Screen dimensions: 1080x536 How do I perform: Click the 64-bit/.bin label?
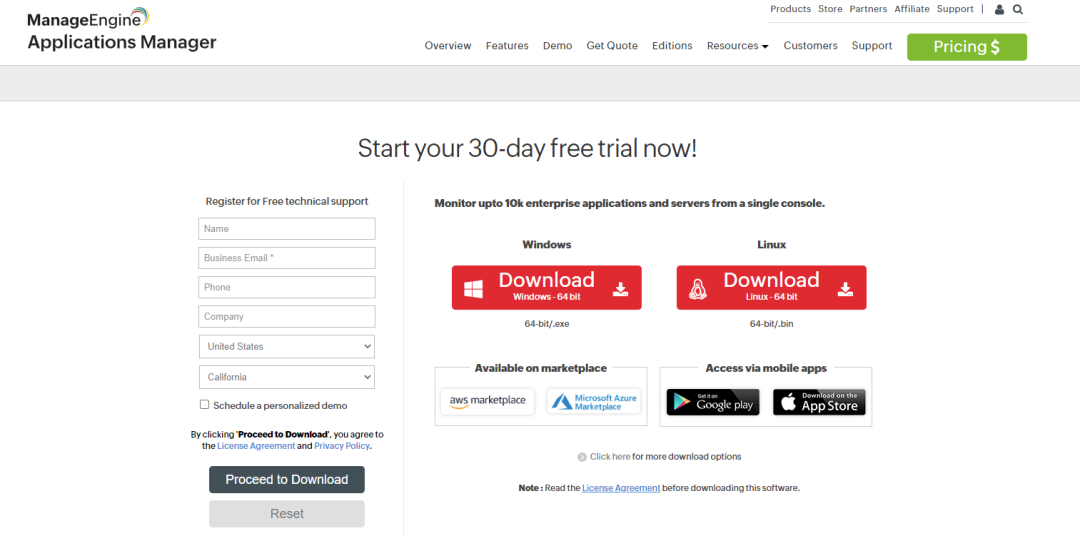coord(771,324)
